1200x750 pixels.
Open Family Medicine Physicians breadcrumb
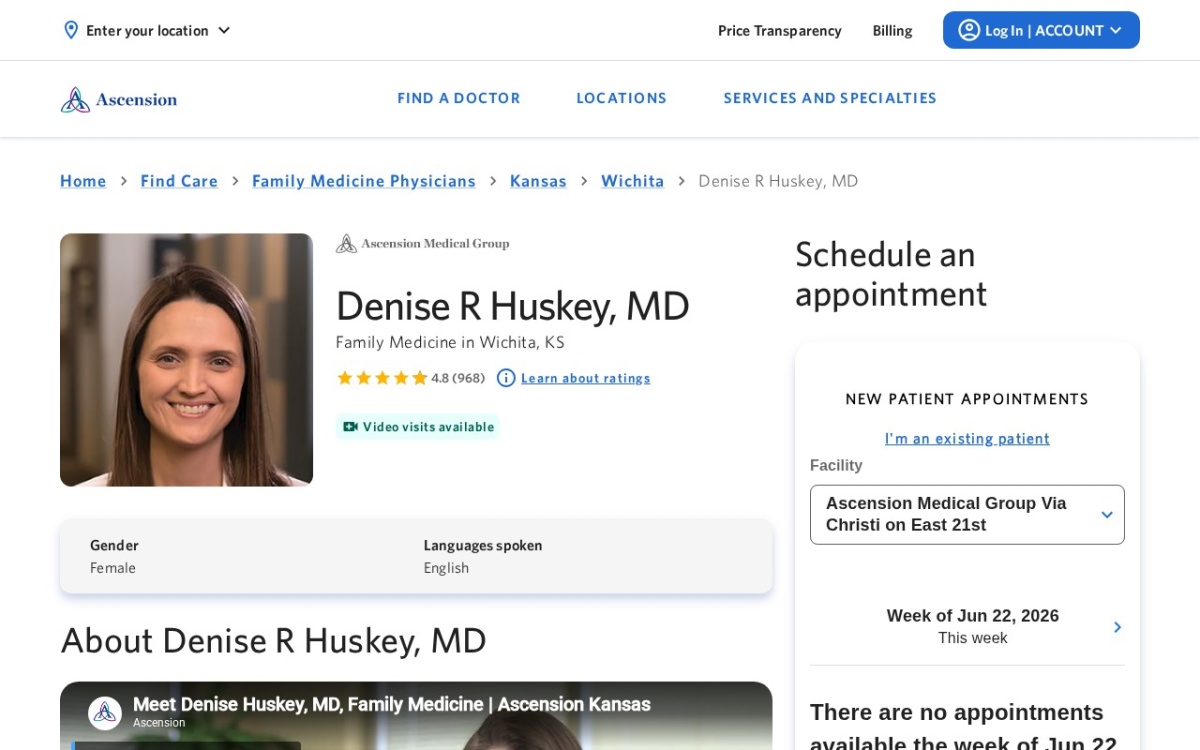pyautogui.click(x=364, y=181)
